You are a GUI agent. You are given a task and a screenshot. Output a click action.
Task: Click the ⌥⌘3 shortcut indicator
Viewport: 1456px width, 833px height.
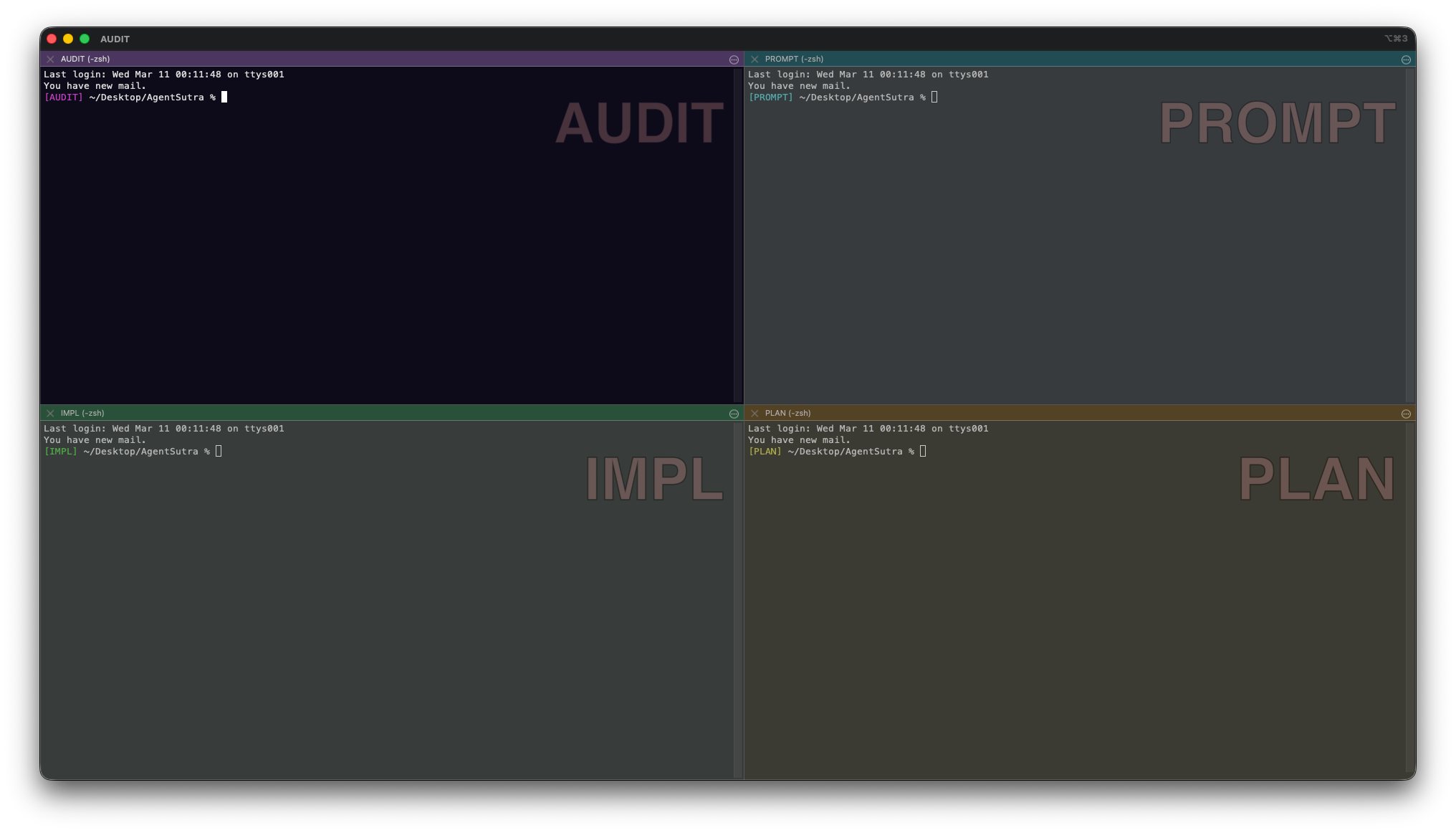pos(1395,39)
